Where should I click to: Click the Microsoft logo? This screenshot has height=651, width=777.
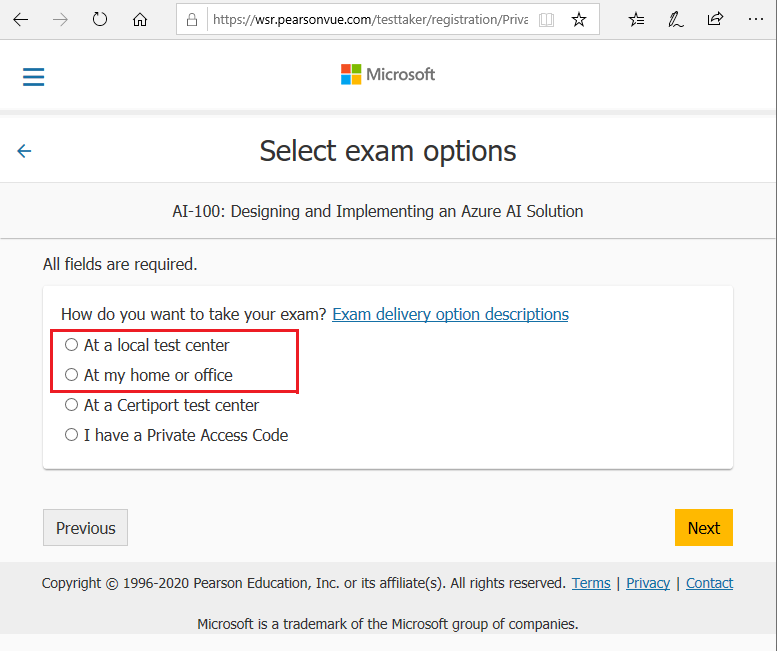tap(388, 74)
